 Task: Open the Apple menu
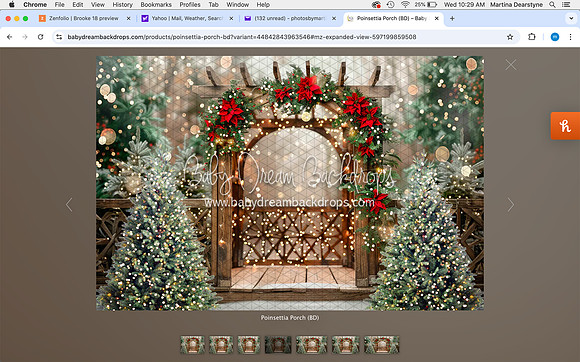pyautogui.click(x=11, y=4)
